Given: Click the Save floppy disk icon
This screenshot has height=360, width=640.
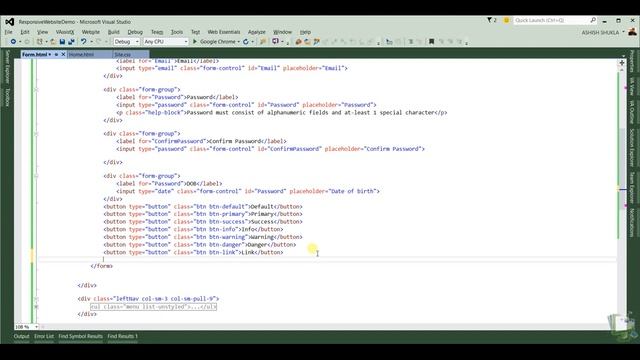Looking at the screenshot, I should pos(62,42).
